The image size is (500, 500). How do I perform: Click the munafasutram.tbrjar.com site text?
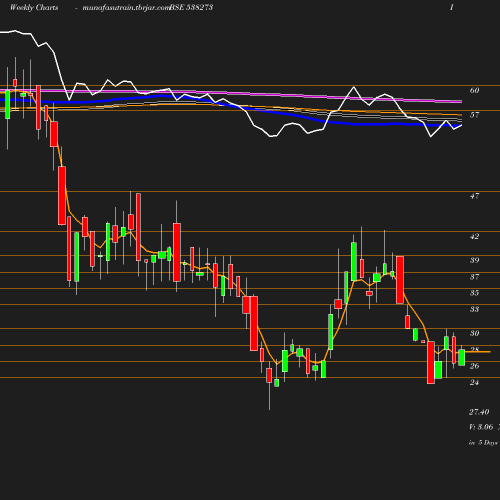pyautogui.click(x=126, y=8)
